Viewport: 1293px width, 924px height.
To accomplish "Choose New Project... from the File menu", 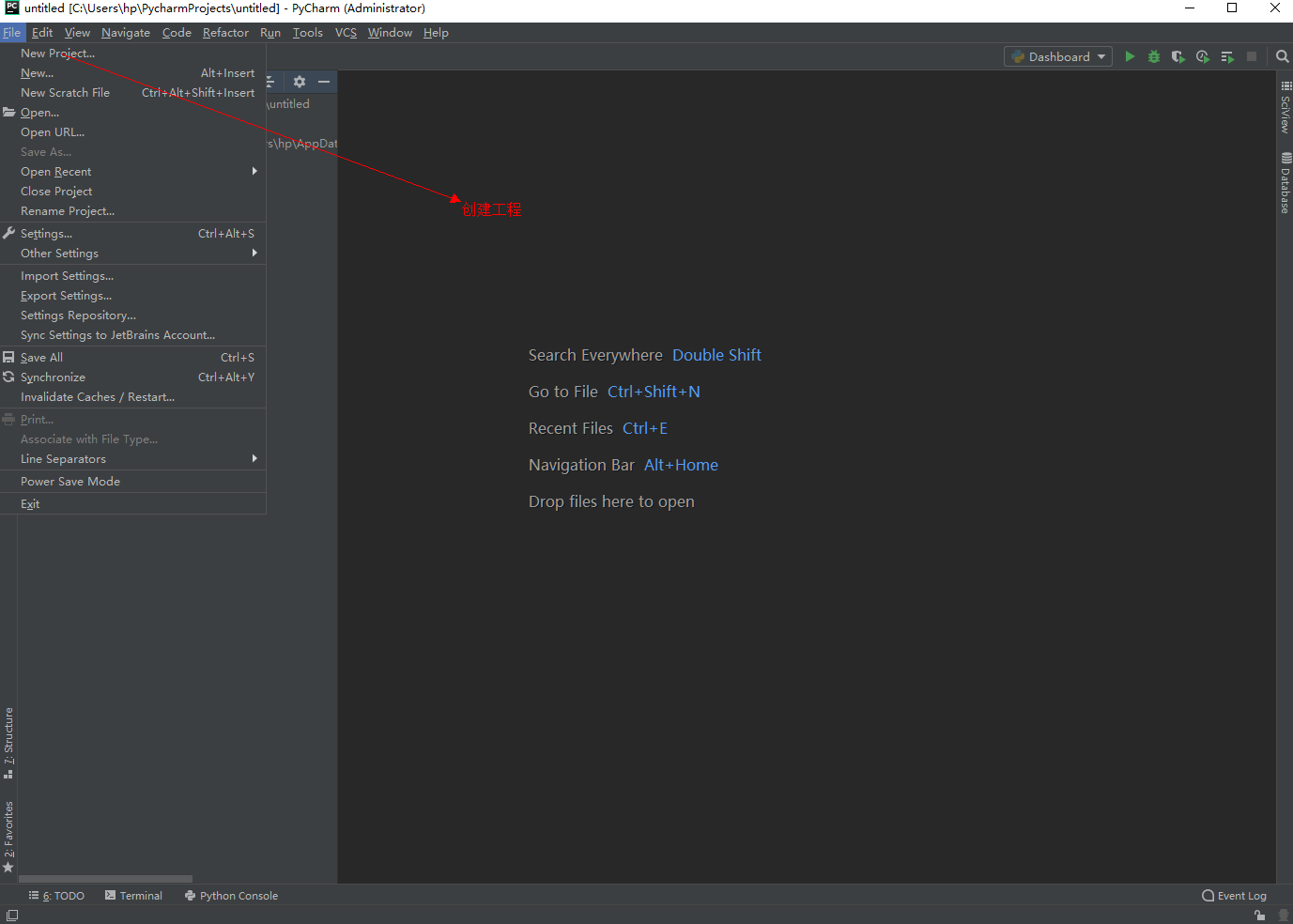I will click(133, 54).
